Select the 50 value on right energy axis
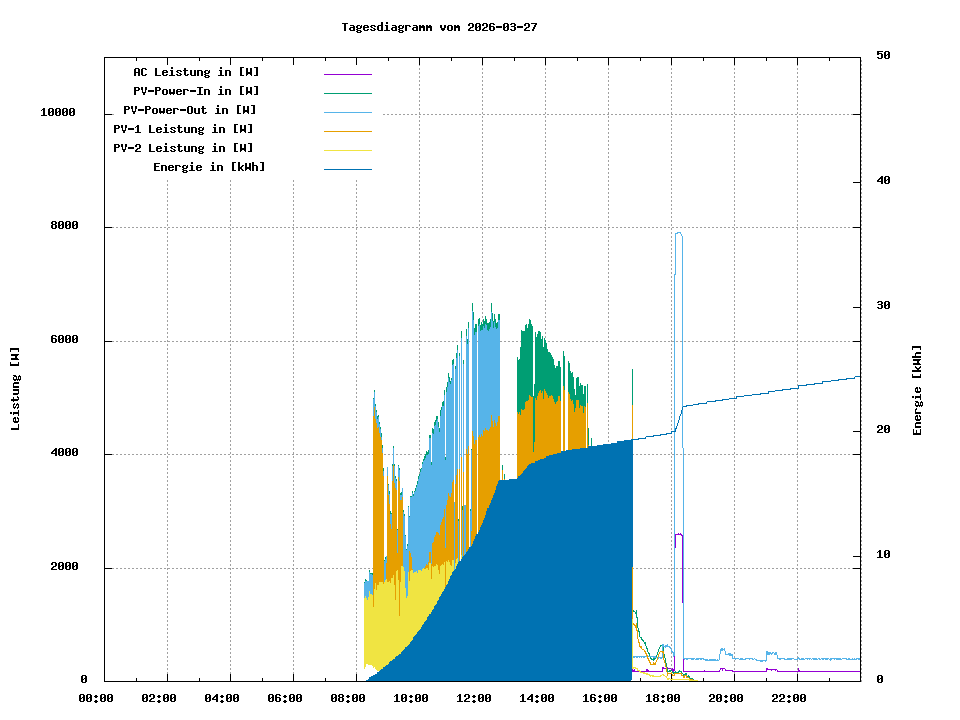The width and height of the screenshot is (960, 720). point(883,55)
